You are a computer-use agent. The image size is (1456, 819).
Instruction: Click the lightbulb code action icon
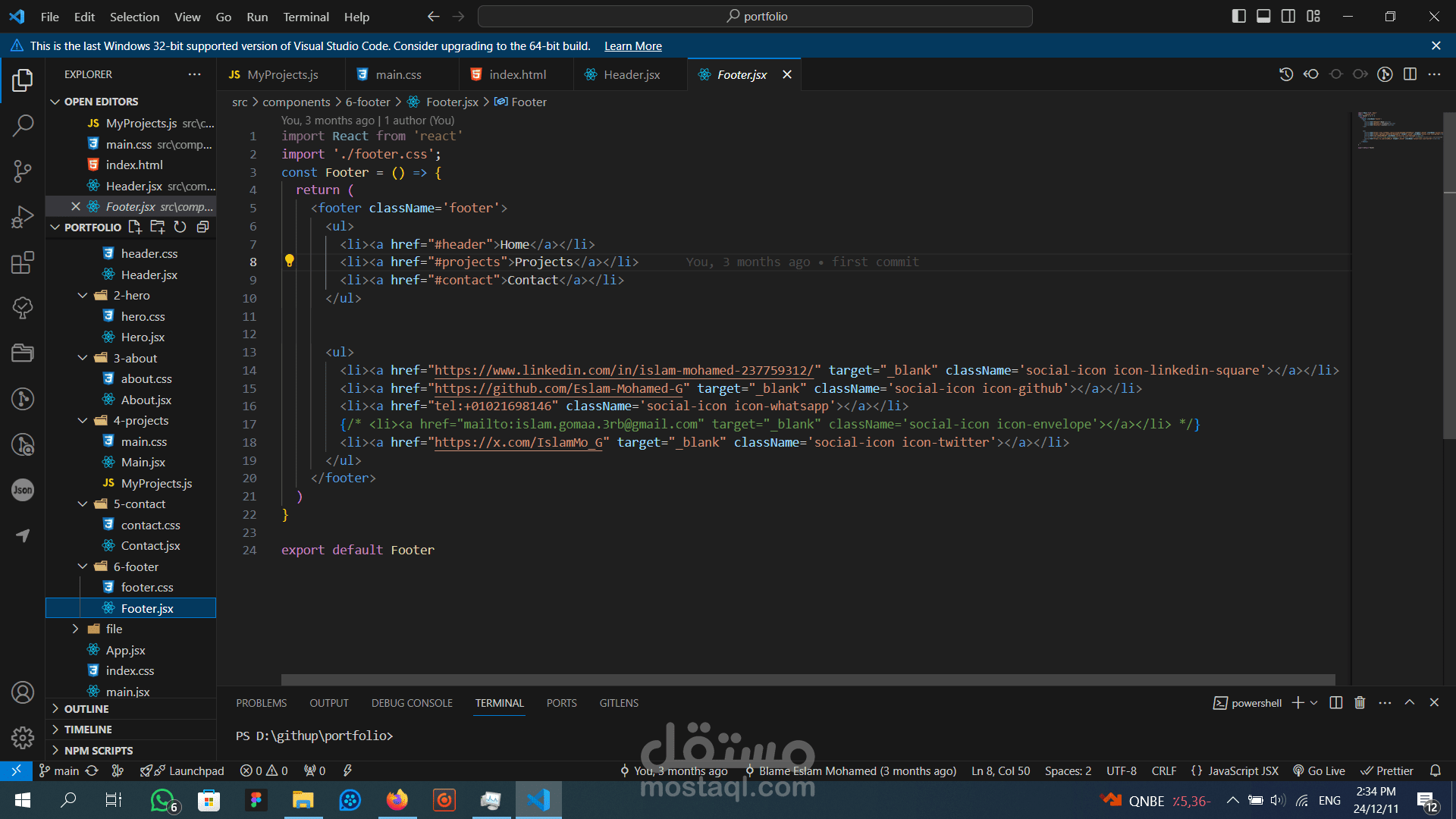point(289,262)
